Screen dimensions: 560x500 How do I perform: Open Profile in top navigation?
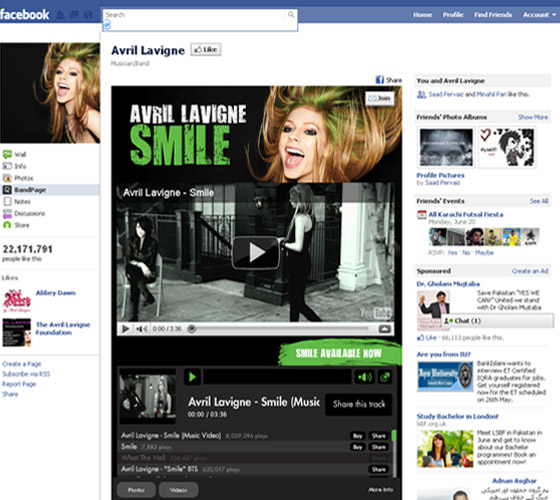coord(453,15)
